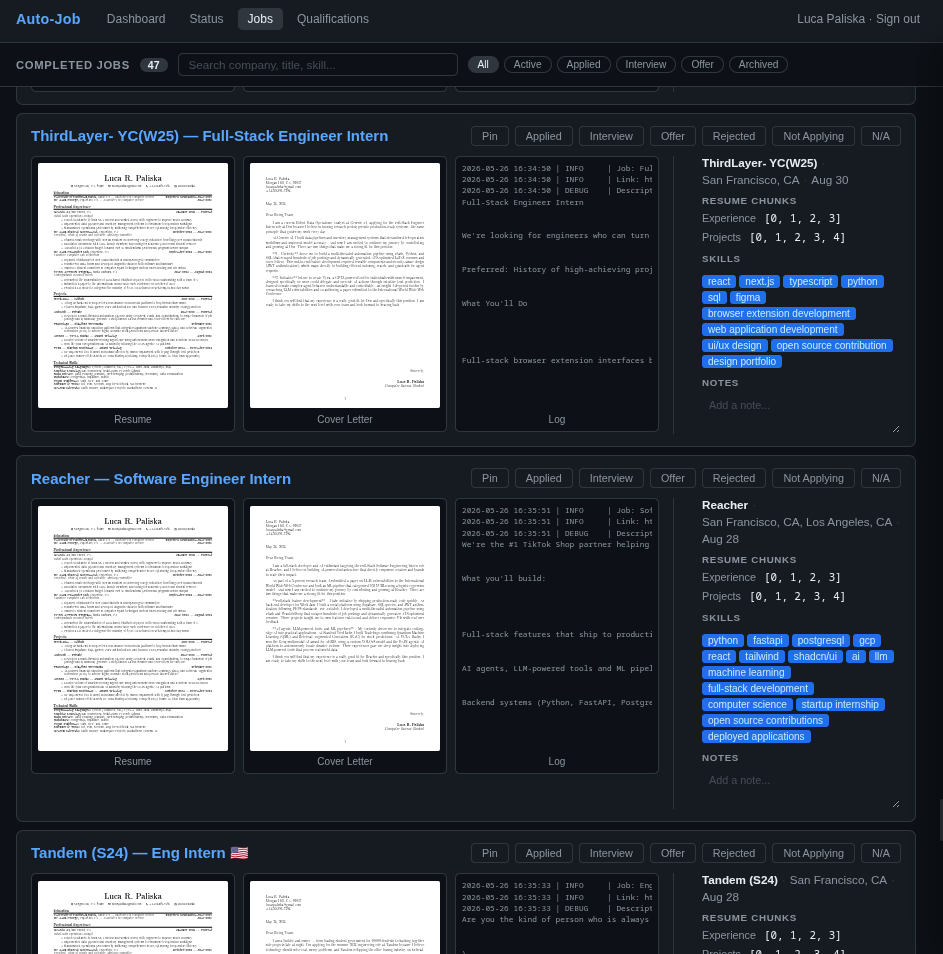Click the deployed applications skill tag
This screenshot has height=954, width=943.
point(756,736)
